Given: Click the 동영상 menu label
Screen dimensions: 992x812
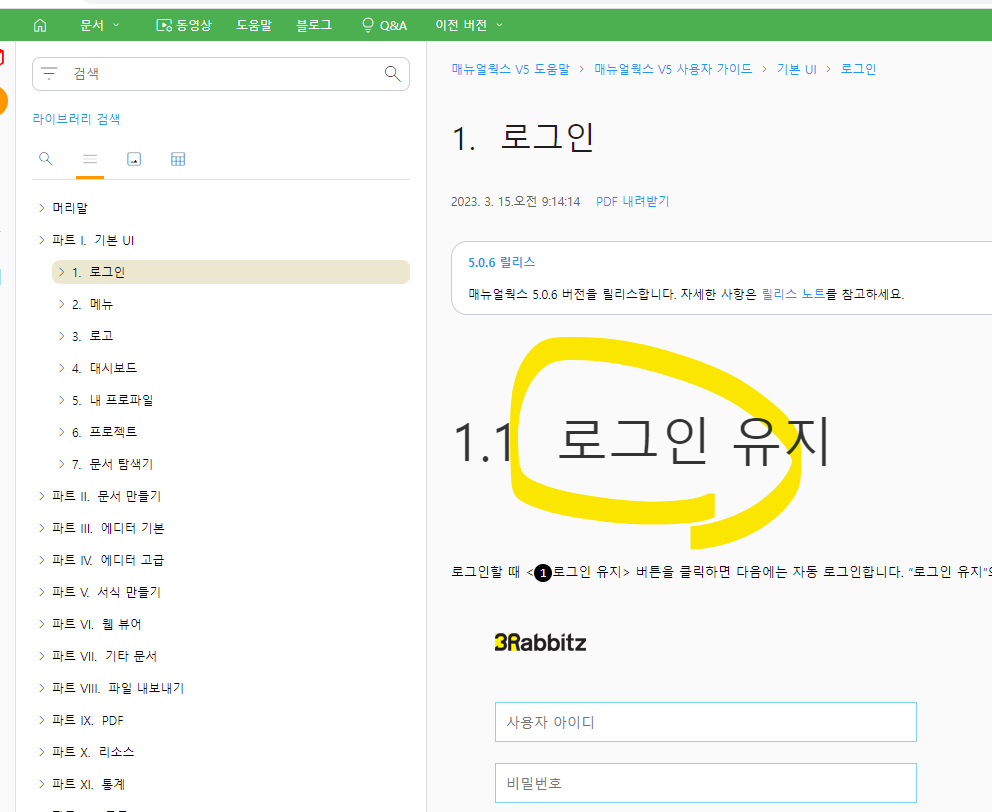Looking at the screenshot, I should pos(194,25).
